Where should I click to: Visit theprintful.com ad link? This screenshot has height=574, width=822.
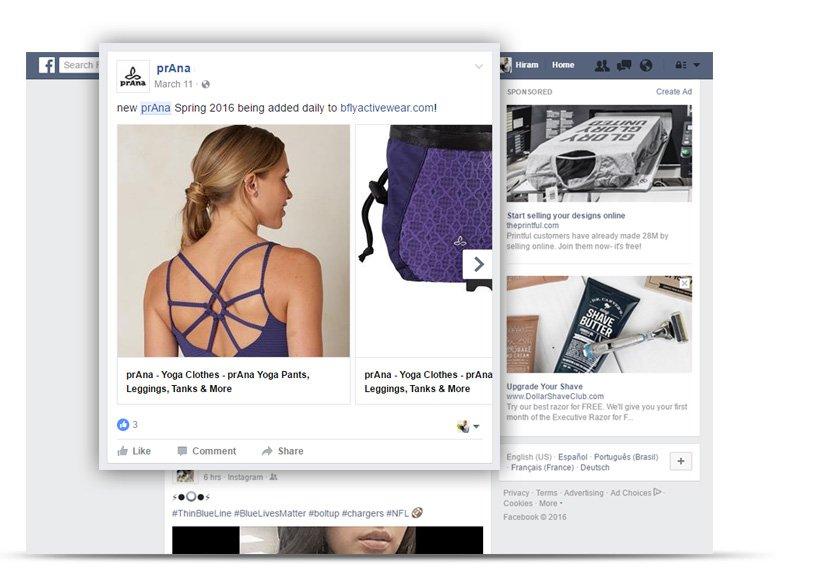click(x=533, y=225)
